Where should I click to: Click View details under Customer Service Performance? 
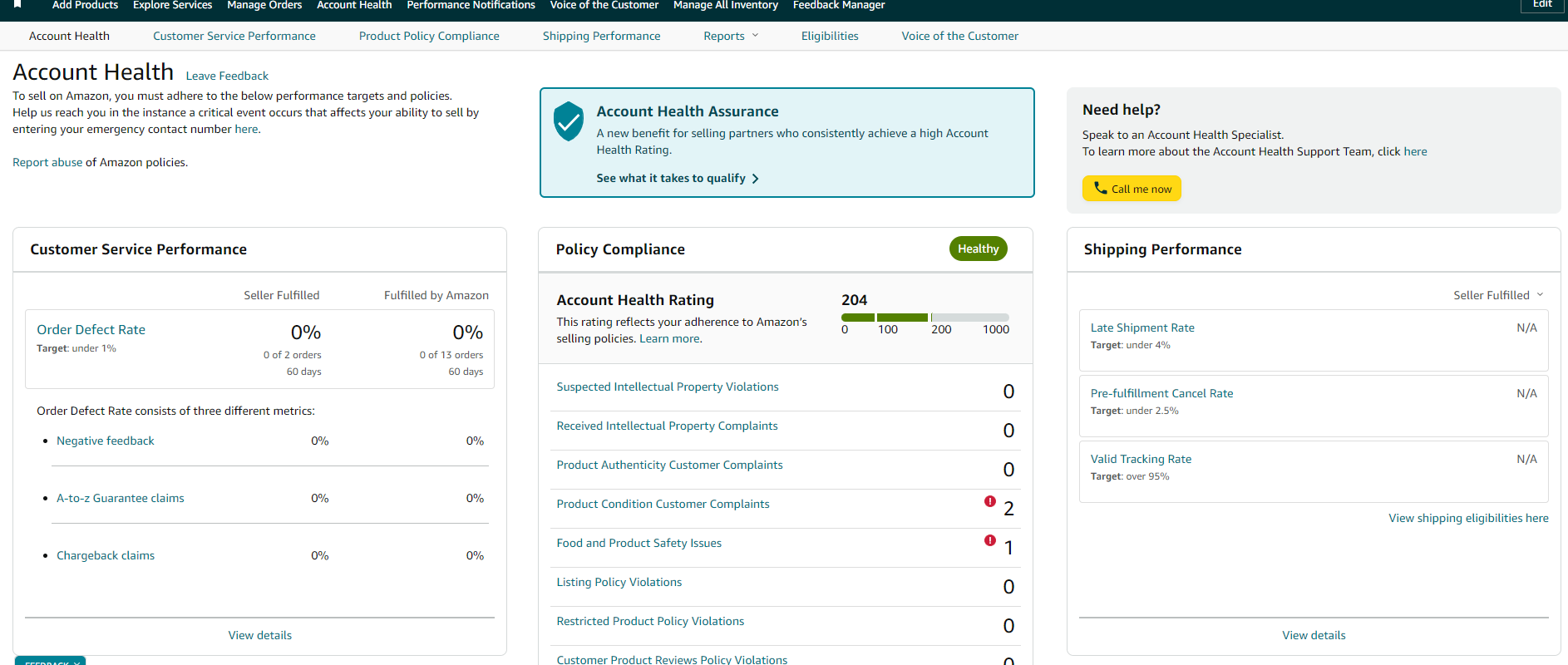(260, 635)
